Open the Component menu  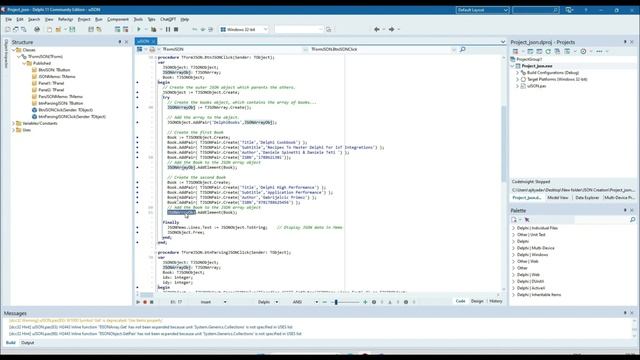tap(118, 19)
